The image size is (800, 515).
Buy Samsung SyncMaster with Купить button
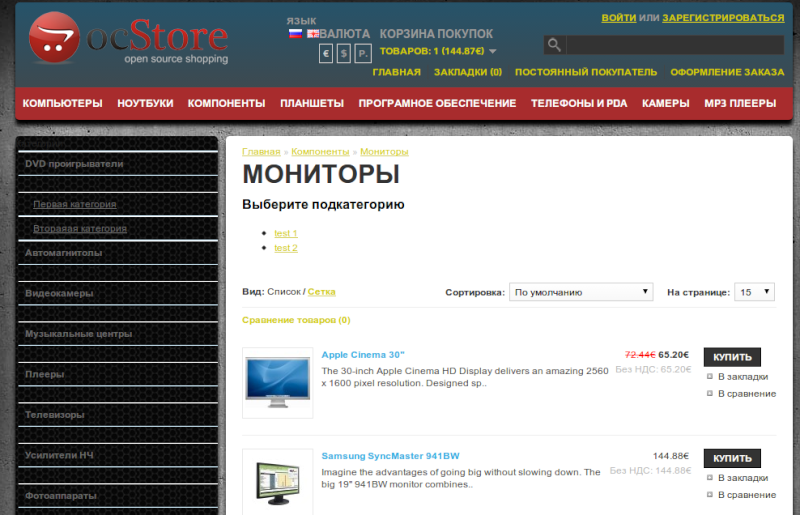pos(732,458)
